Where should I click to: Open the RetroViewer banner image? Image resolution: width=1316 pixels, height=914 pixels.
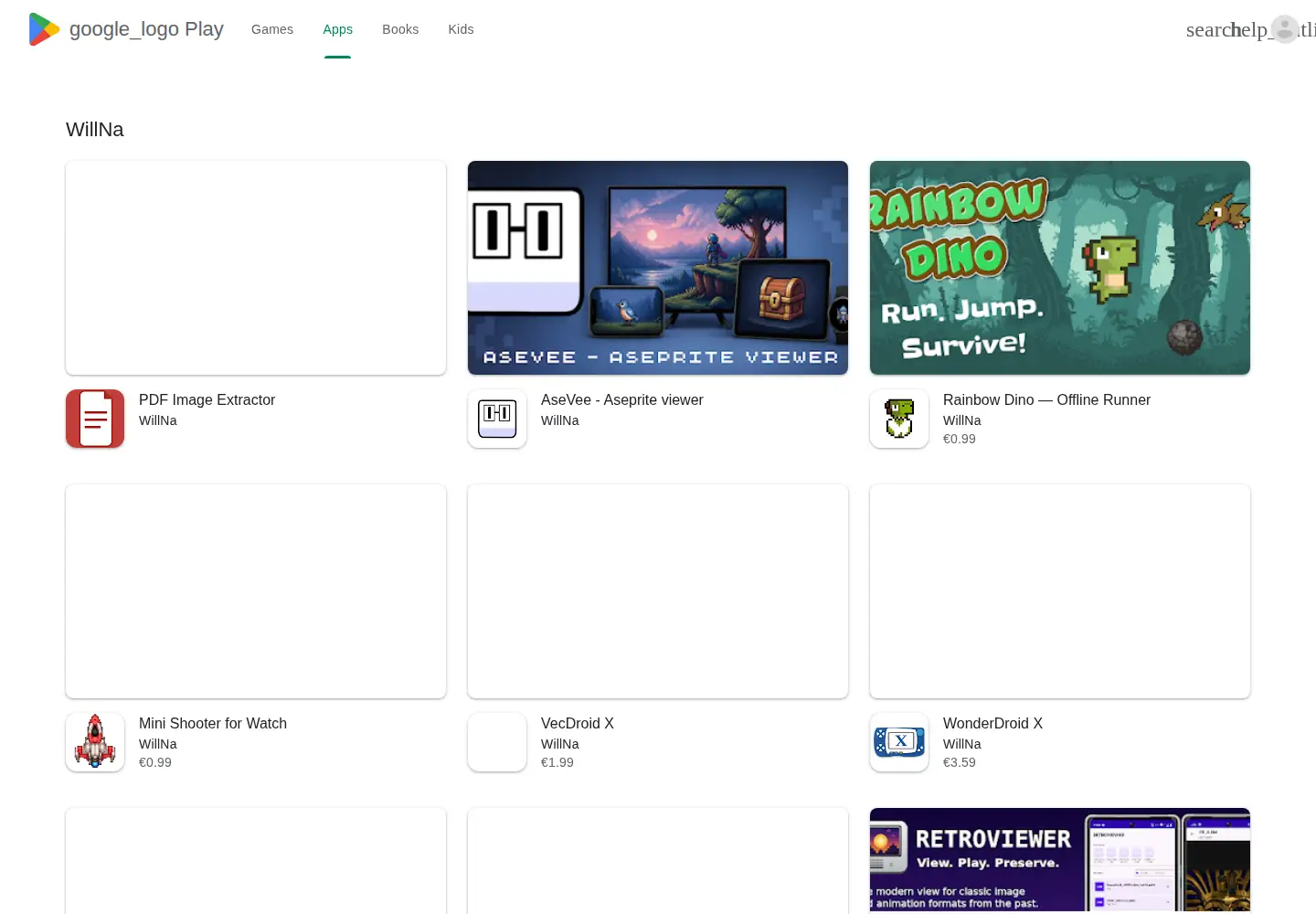coord(1060,860)
